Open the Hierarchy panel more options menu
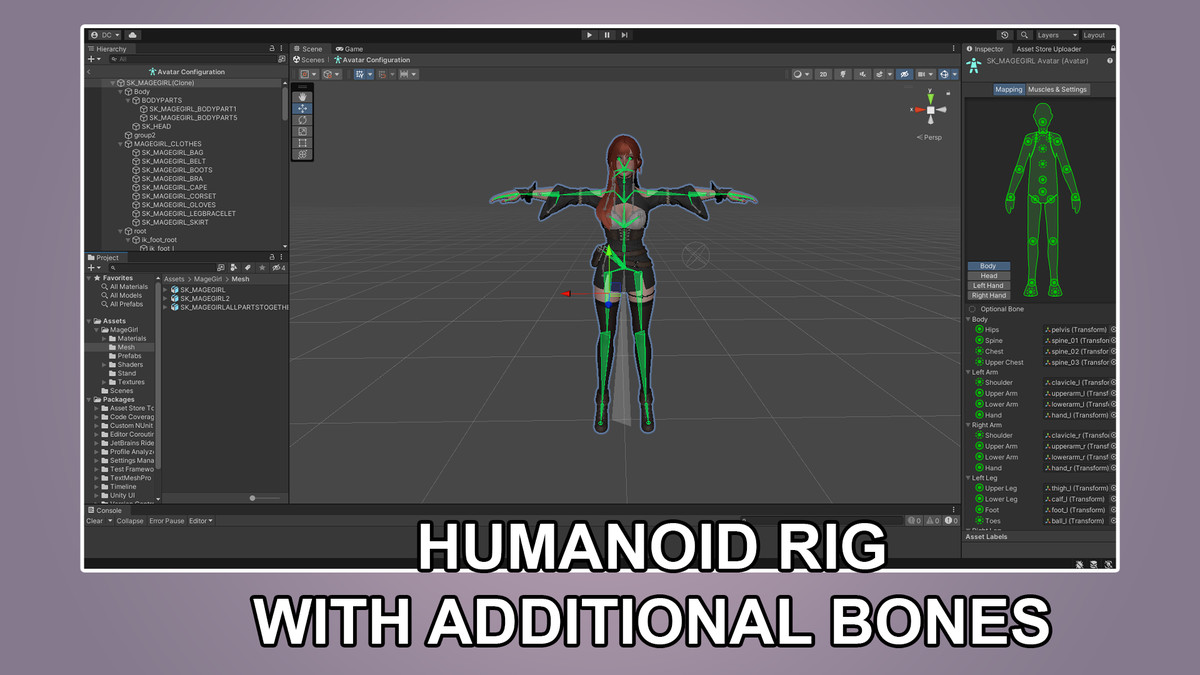 tap(282, 48)
